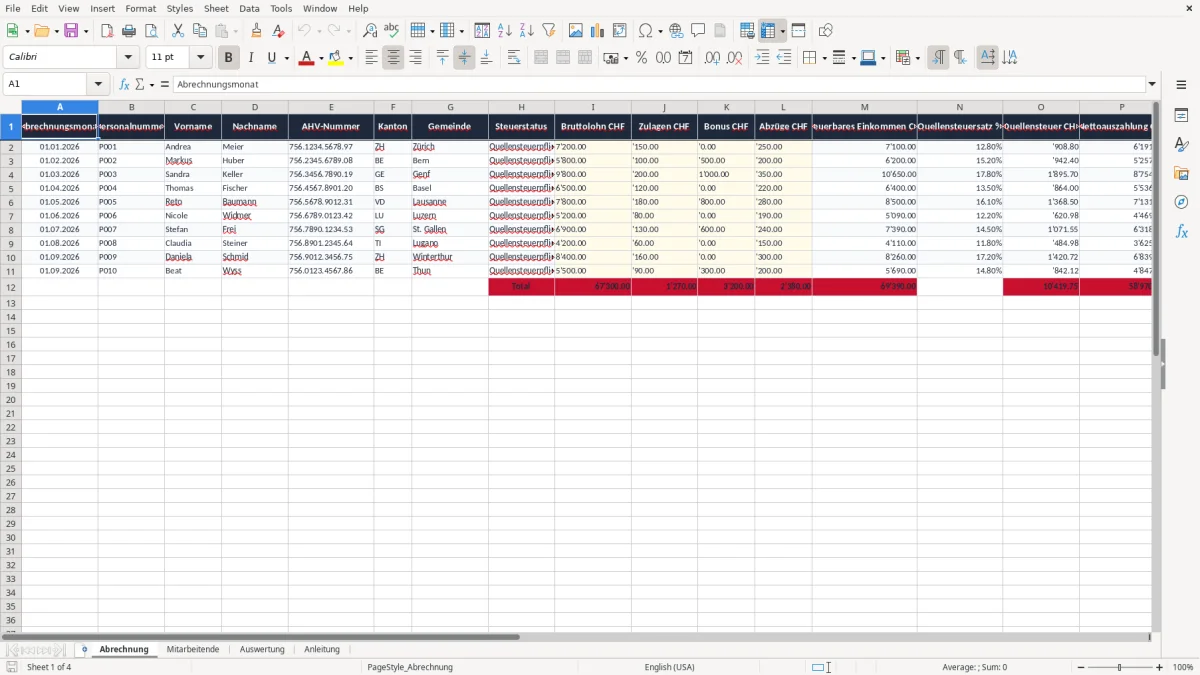
Task: Click the formula input line
Action: 659,84
